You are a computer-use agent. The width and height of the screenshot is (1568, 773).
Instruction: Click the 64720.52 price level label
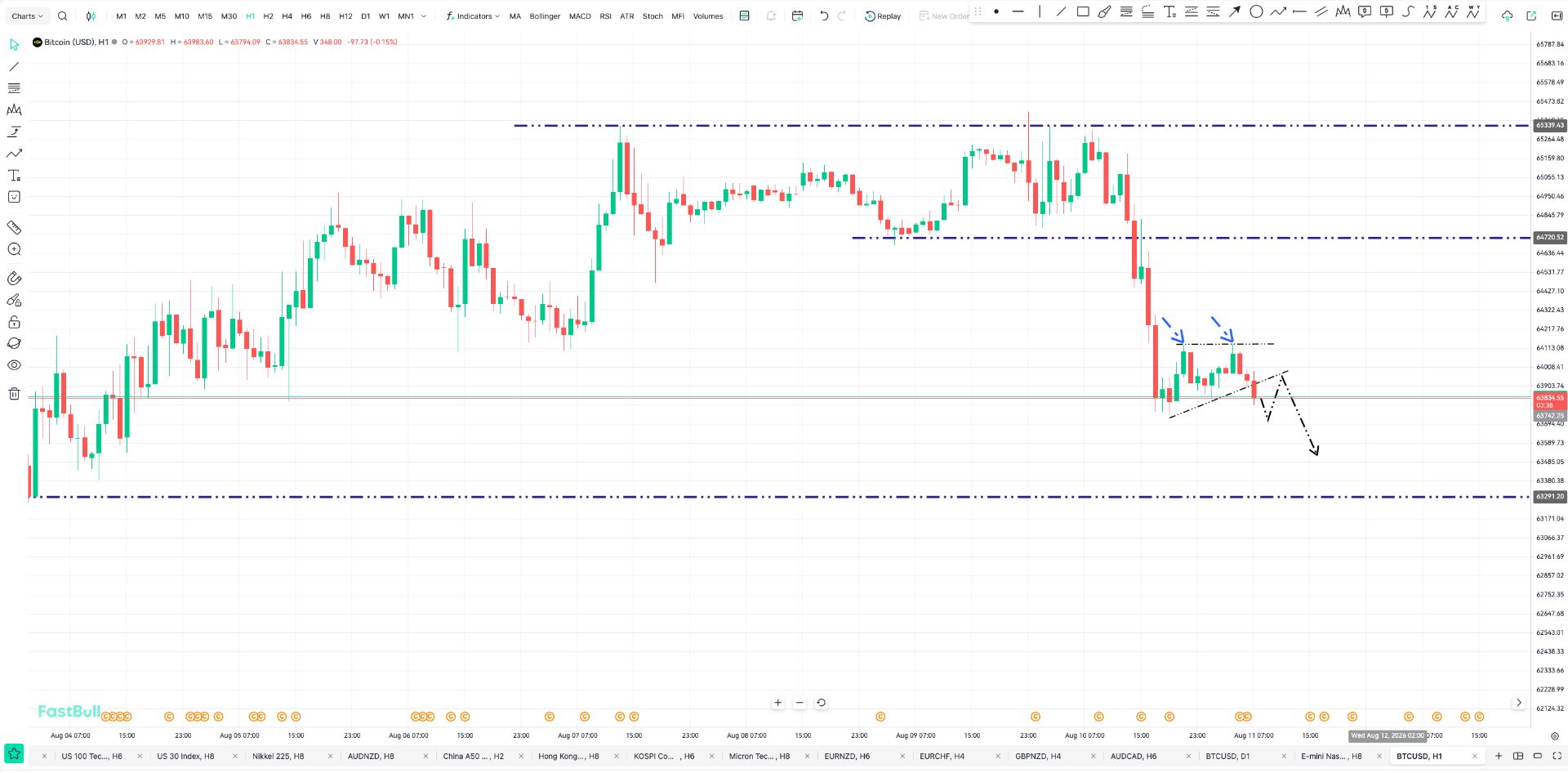1549,238
